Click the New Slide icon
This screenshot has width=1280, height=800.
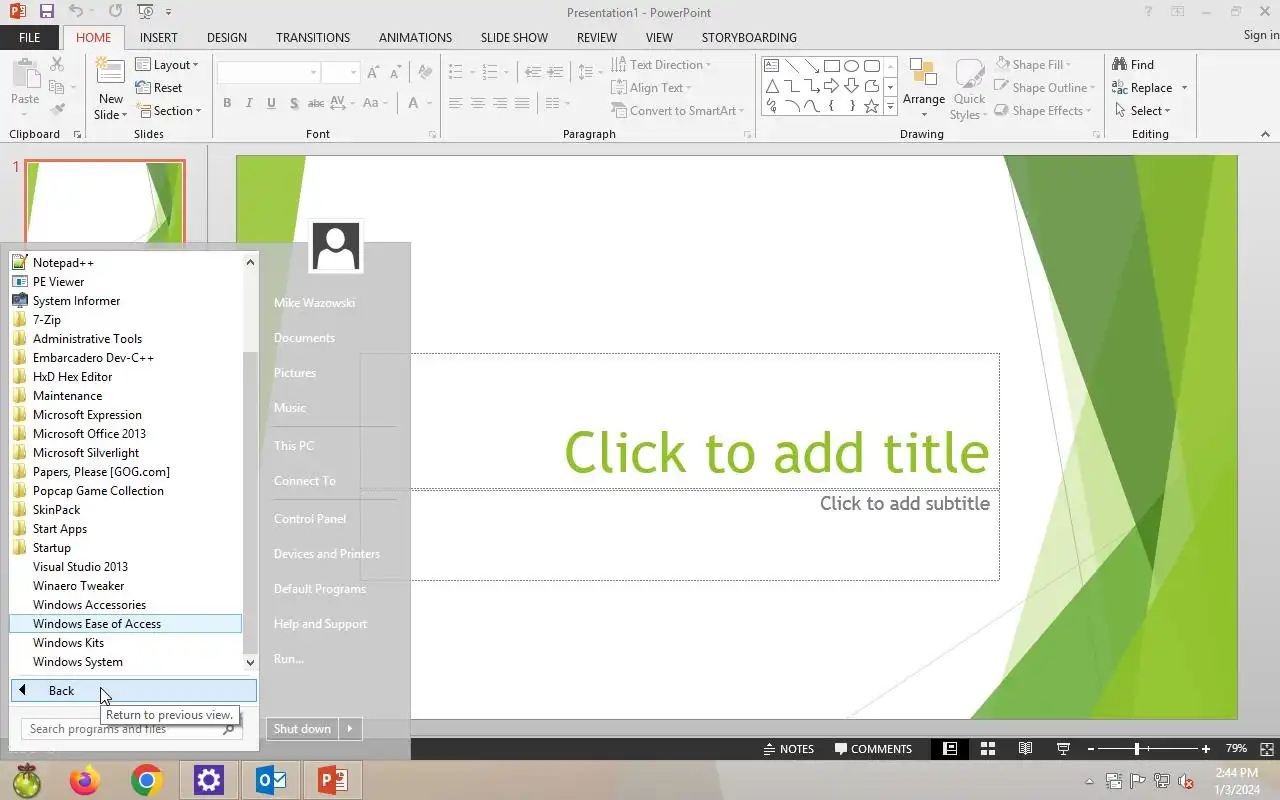[x=110, y=74]
